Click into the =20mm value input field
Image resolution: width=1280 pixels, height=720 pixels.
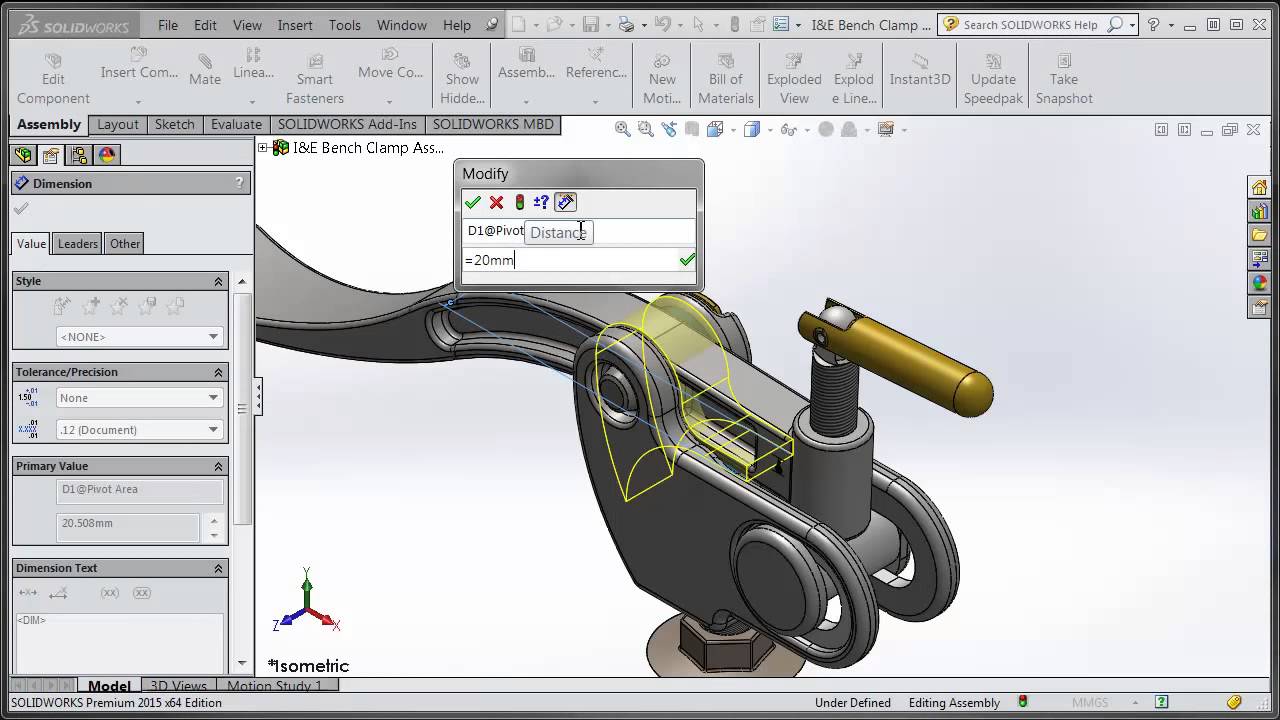(x=570, y=260)
